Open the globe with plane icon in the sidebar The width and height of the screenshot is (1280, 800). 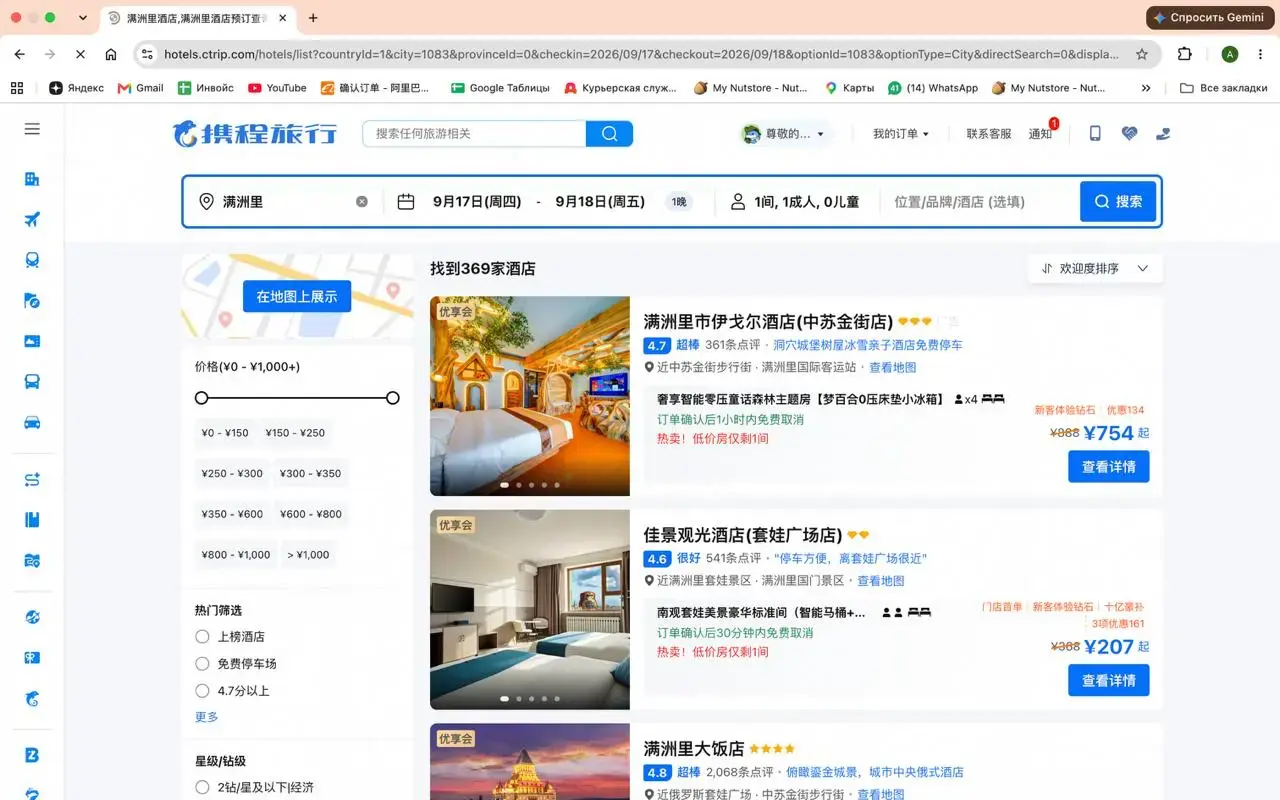pos(32,617)
